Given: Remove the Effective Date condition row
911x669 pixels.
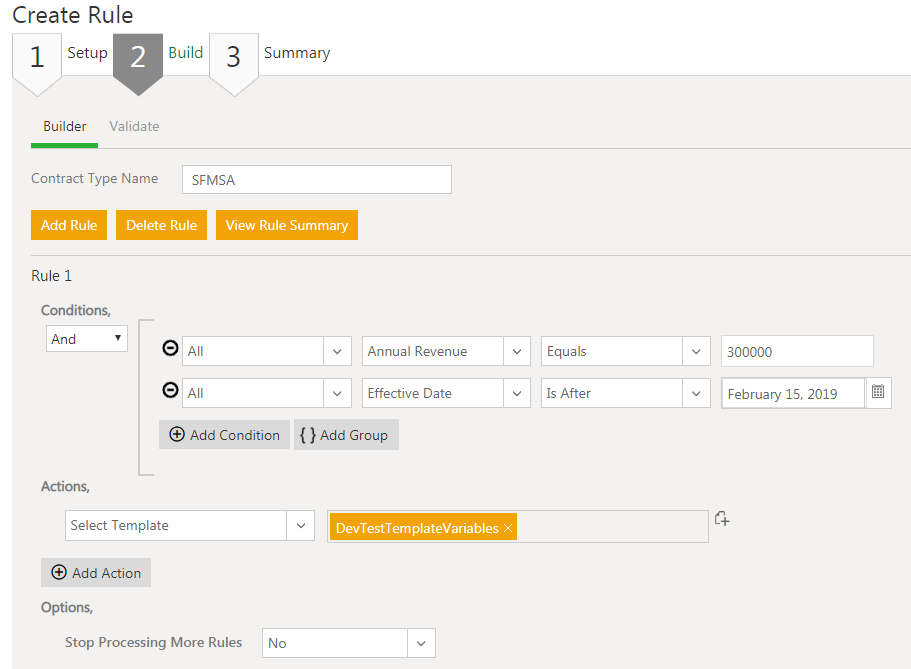Looking at the screenshot, I should (x=170, y=392).
